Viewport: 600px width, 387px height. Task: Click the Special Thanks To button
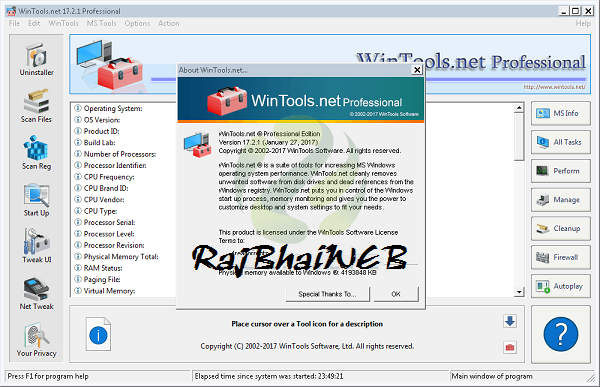click(x=327, y=294)
